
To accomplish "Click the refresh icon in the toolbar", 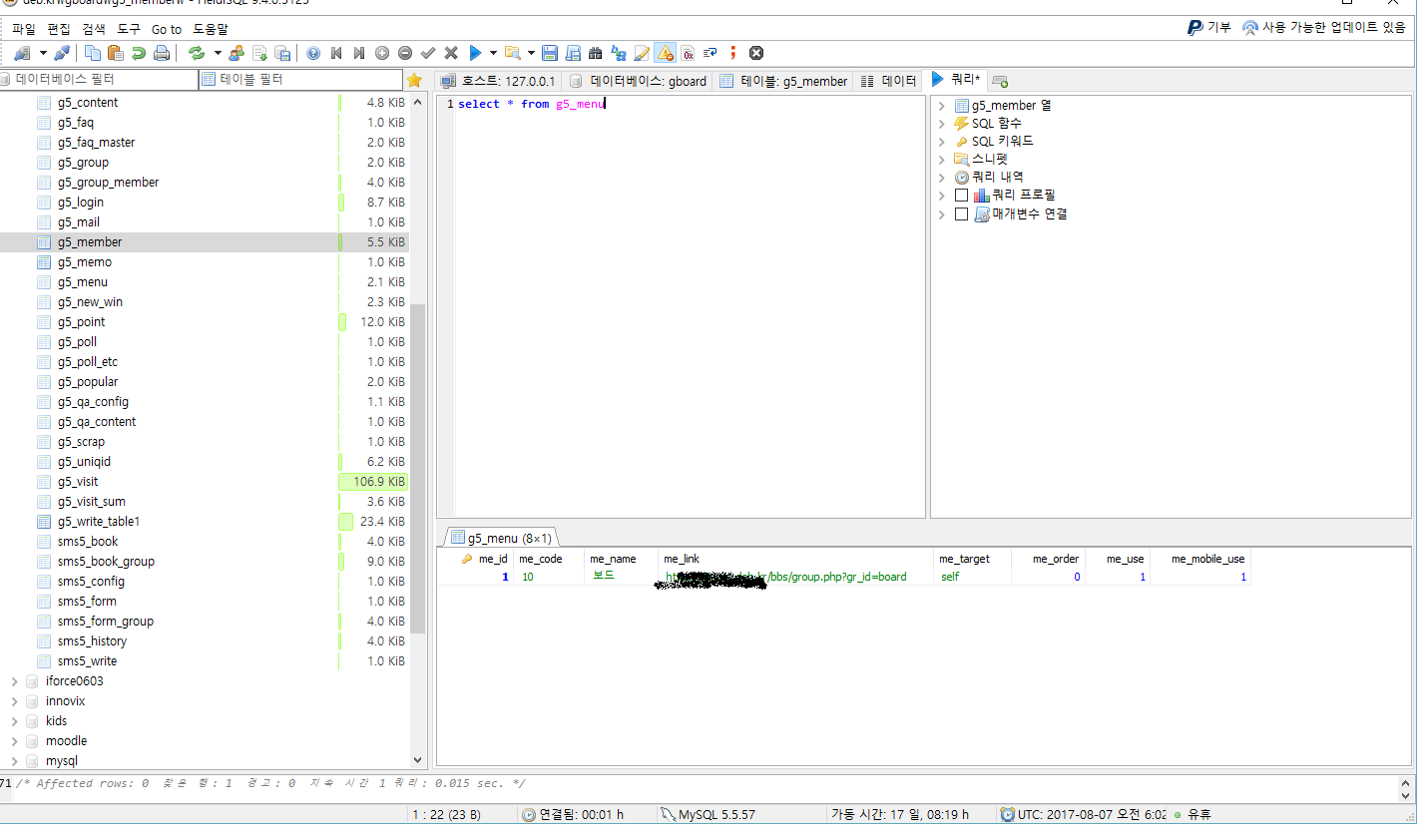I will (197, 53).
